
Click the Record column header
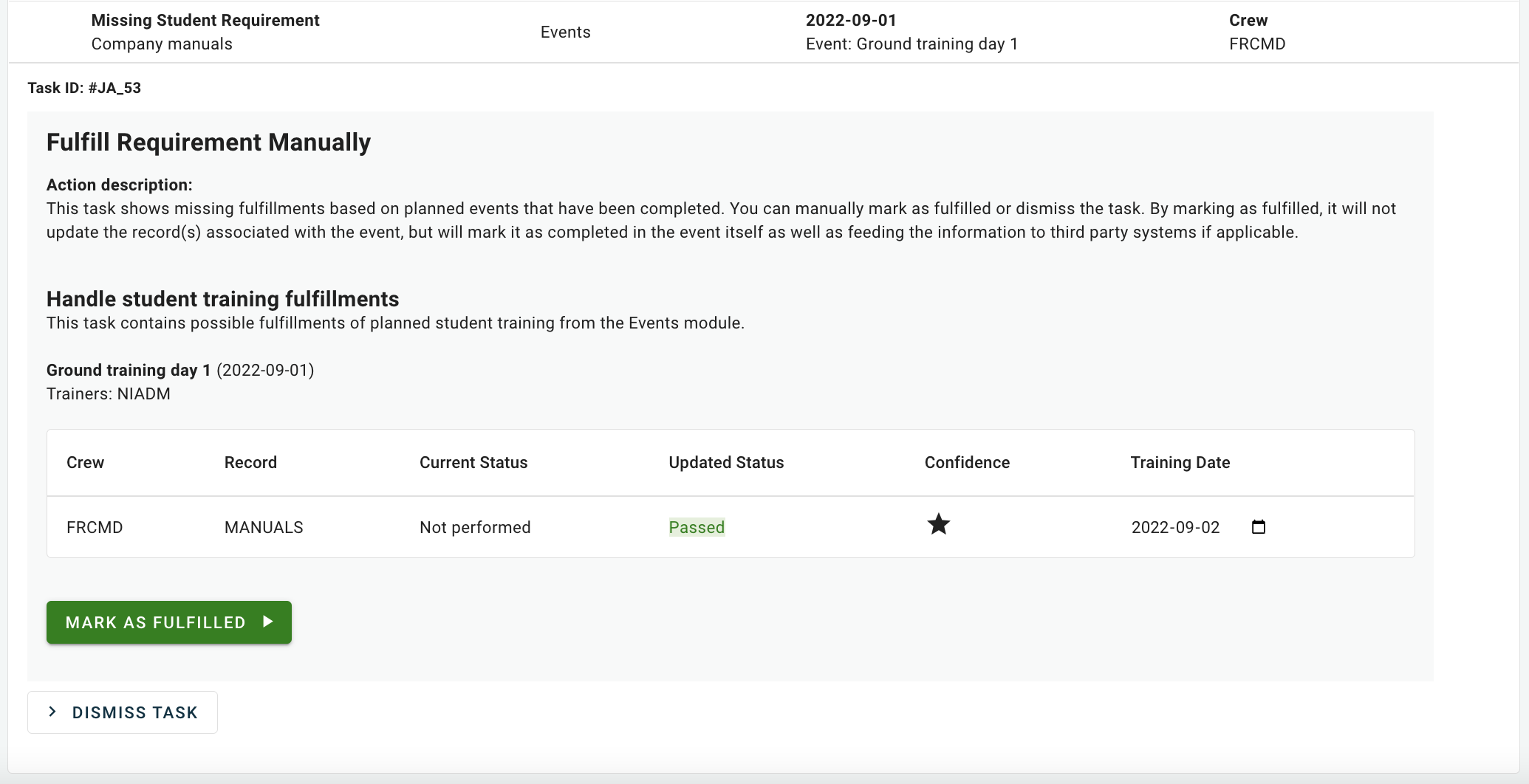[x=250, y=462]
